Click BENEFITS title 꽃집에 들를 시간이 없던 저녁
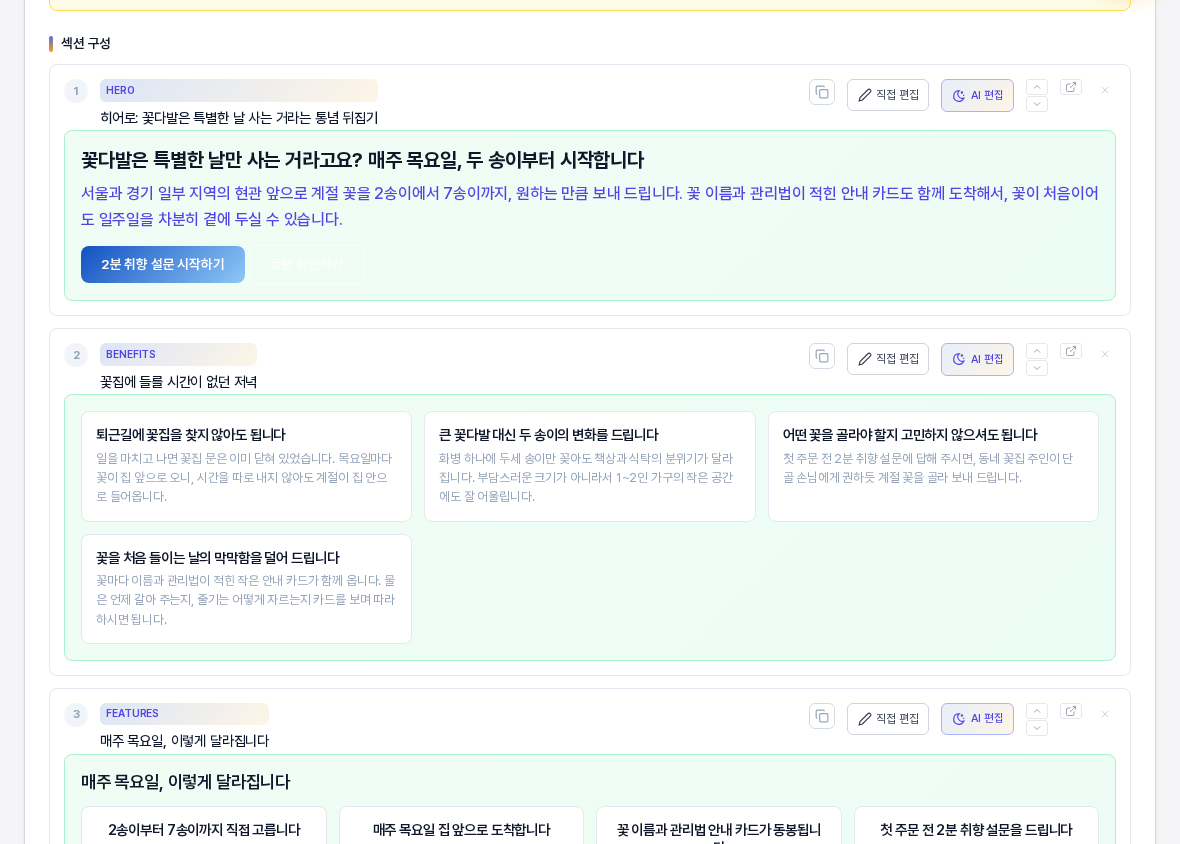The image size is (1180, 844). click(178, 382)
